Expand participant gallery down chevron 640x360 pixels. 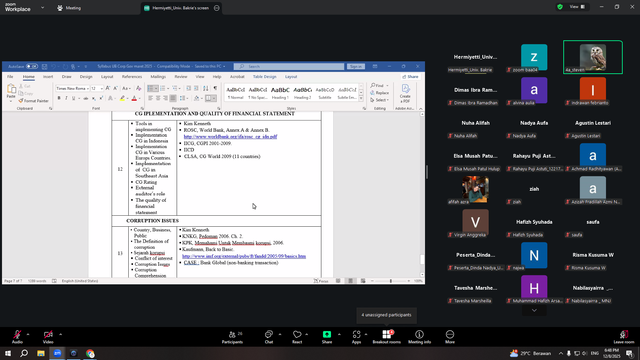(x=534, y=310)
